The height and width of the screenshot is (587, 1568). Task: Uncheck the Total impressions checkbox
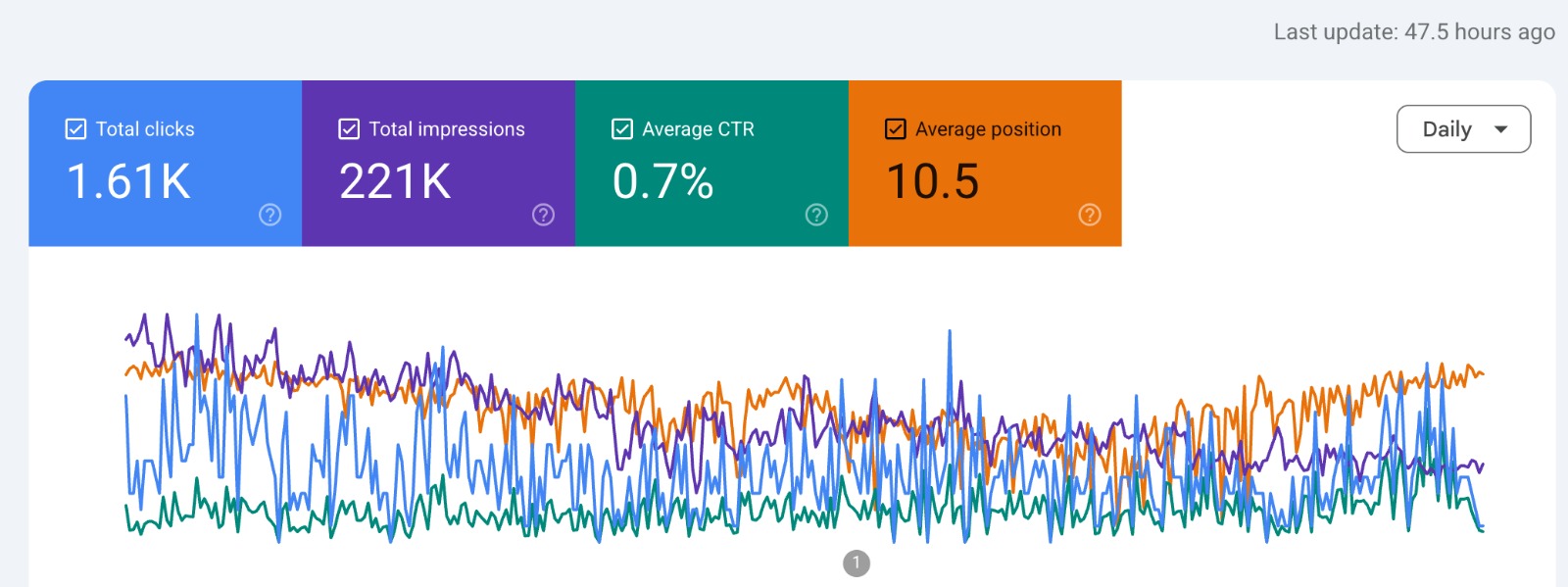pyautogui.click(x=349, y=129)
